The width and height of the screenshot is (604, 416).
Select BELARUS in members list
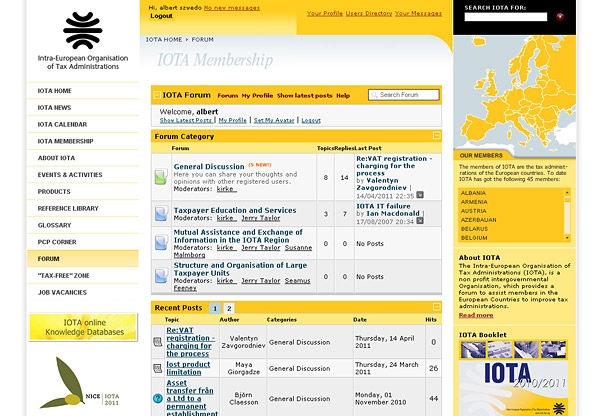point(474,229)
